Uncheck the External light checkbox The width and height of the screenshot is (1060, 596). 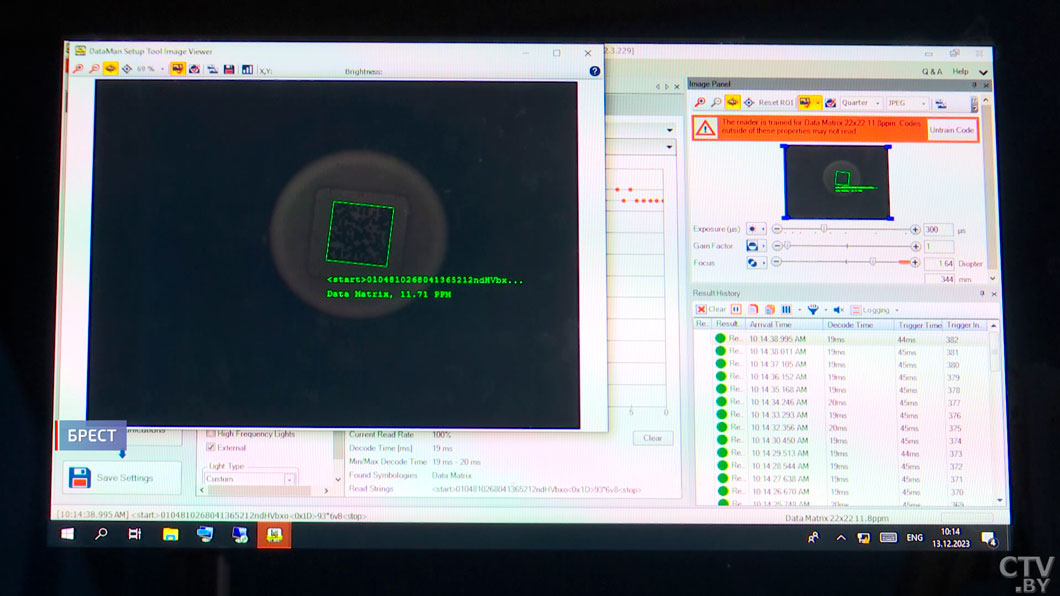[x=210, y=448]
